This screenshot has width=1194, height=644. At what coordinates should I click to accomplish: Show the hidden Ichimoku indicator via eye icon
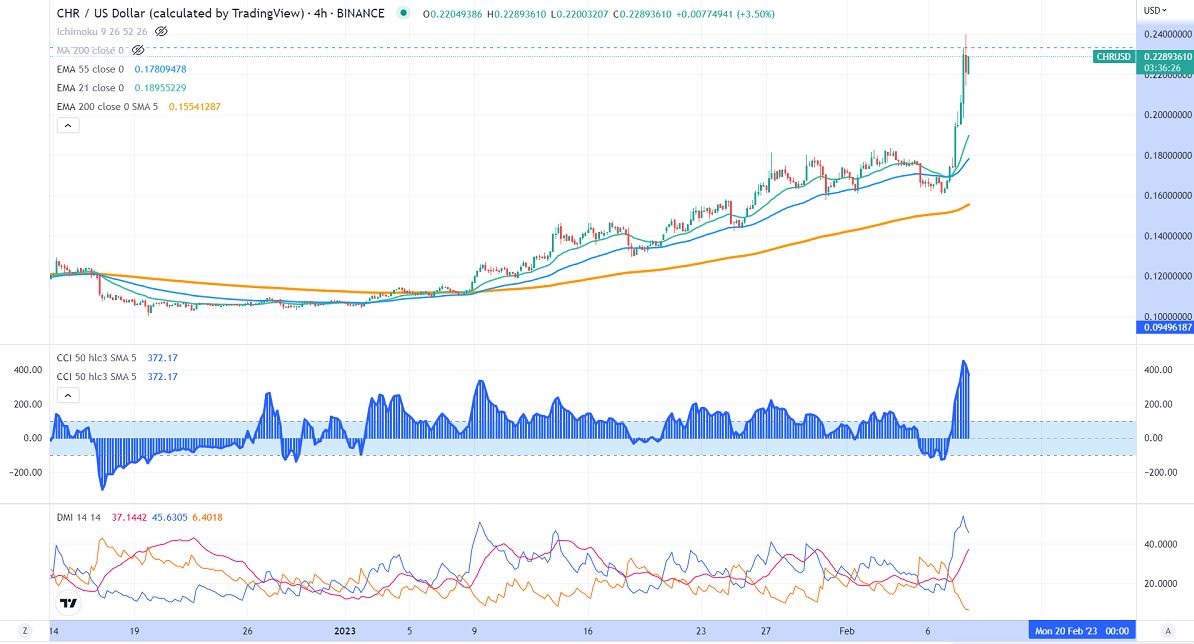(x=158, y=32)
